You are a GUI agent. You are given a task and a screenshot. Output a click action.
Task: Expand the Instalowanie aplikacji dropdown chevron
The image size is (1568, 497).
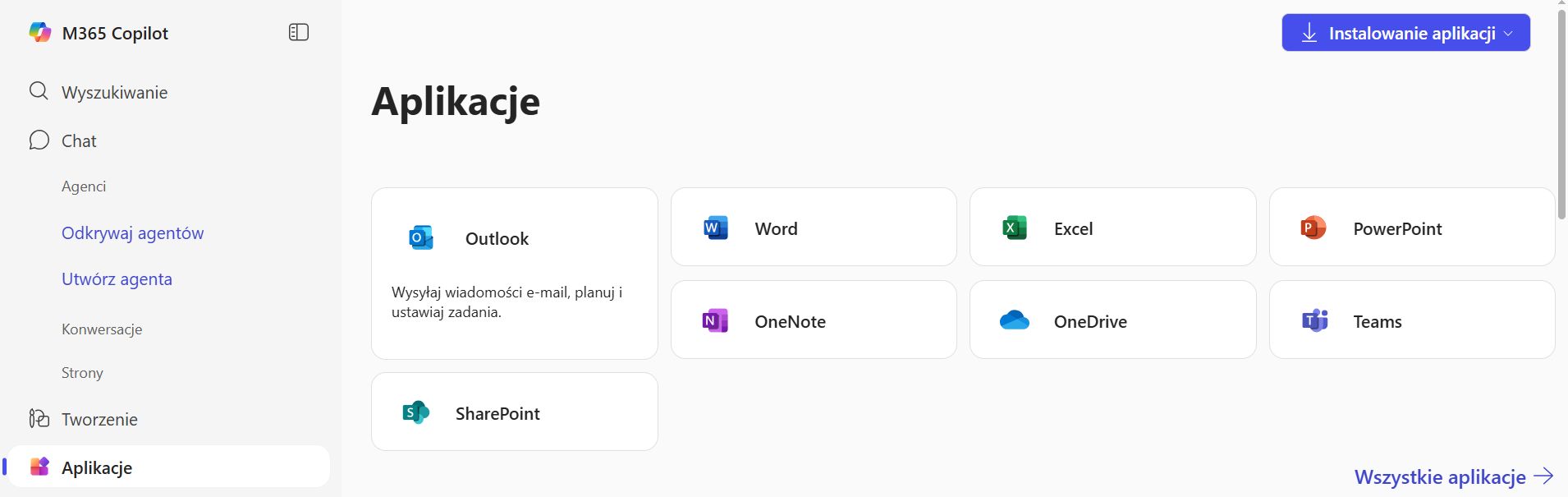(x=1508, y=34)
